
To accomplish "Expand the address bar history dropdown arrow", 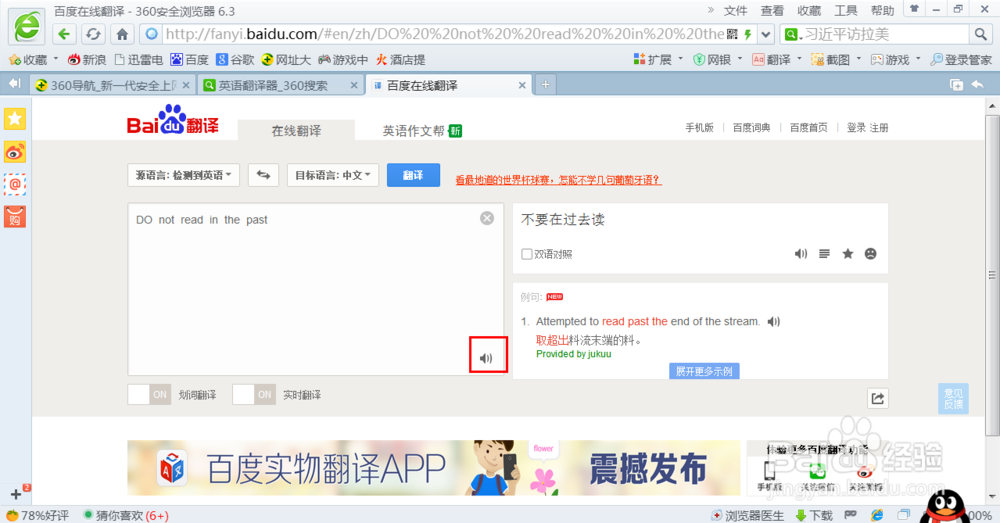I will [x=767, y=34].
